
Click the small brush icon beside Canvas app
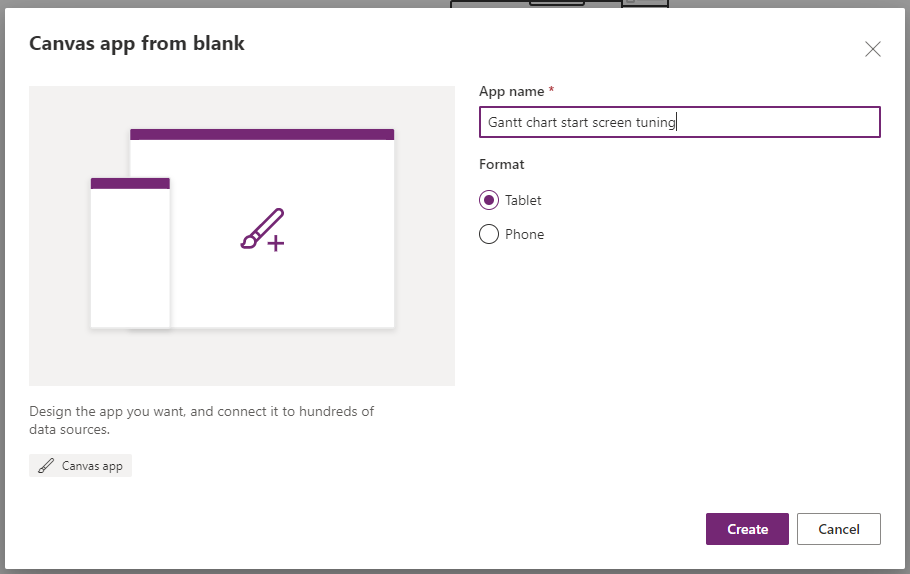(x=46, y=466)
